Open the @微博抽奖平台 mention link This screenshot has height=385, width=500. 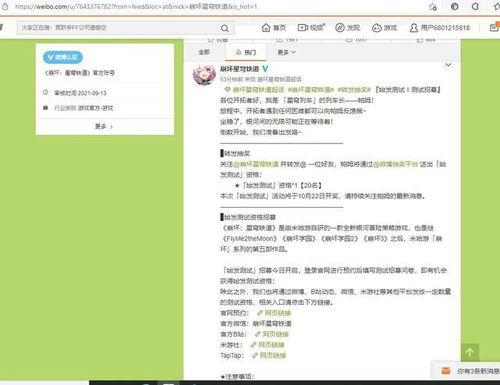coord(395,164)
